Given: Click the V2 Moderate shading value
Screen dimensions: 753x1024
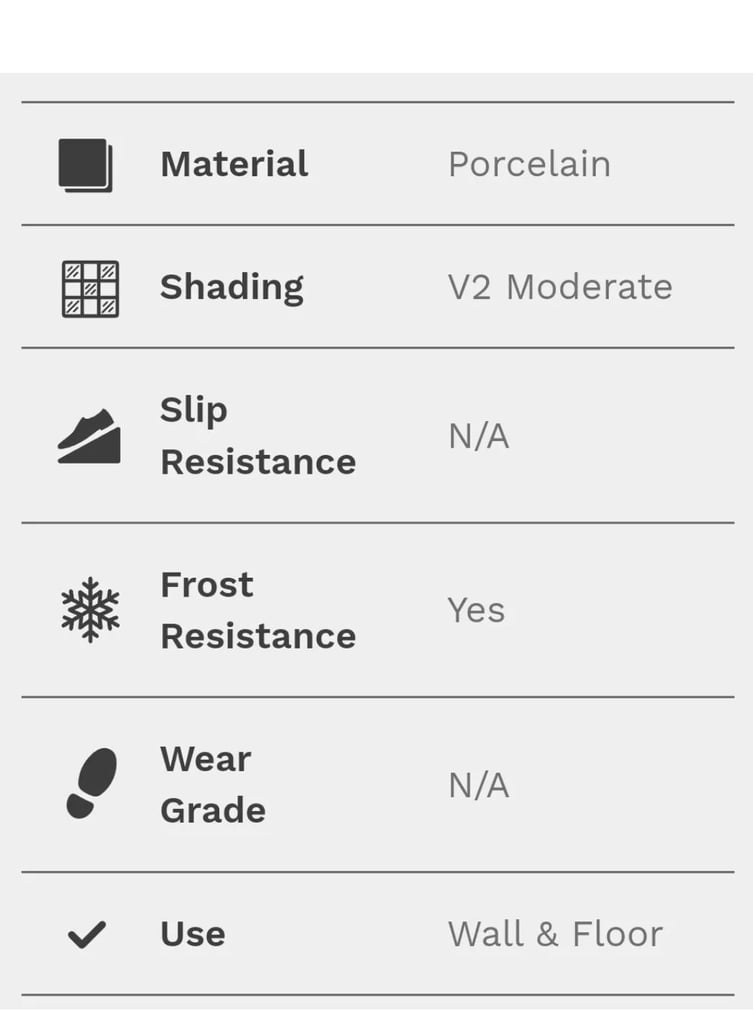Looking at the screenshot, I should tap(560, 287).
